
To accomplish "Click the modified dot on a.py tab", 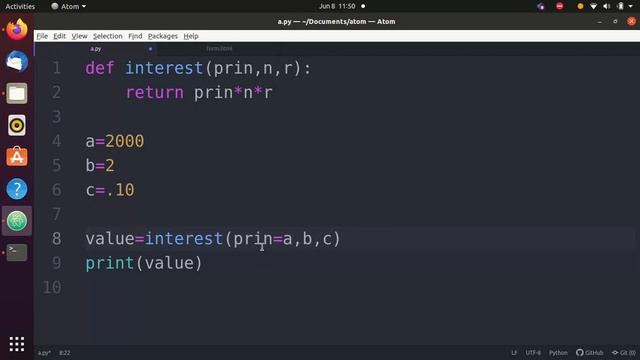I will (150, 49).
